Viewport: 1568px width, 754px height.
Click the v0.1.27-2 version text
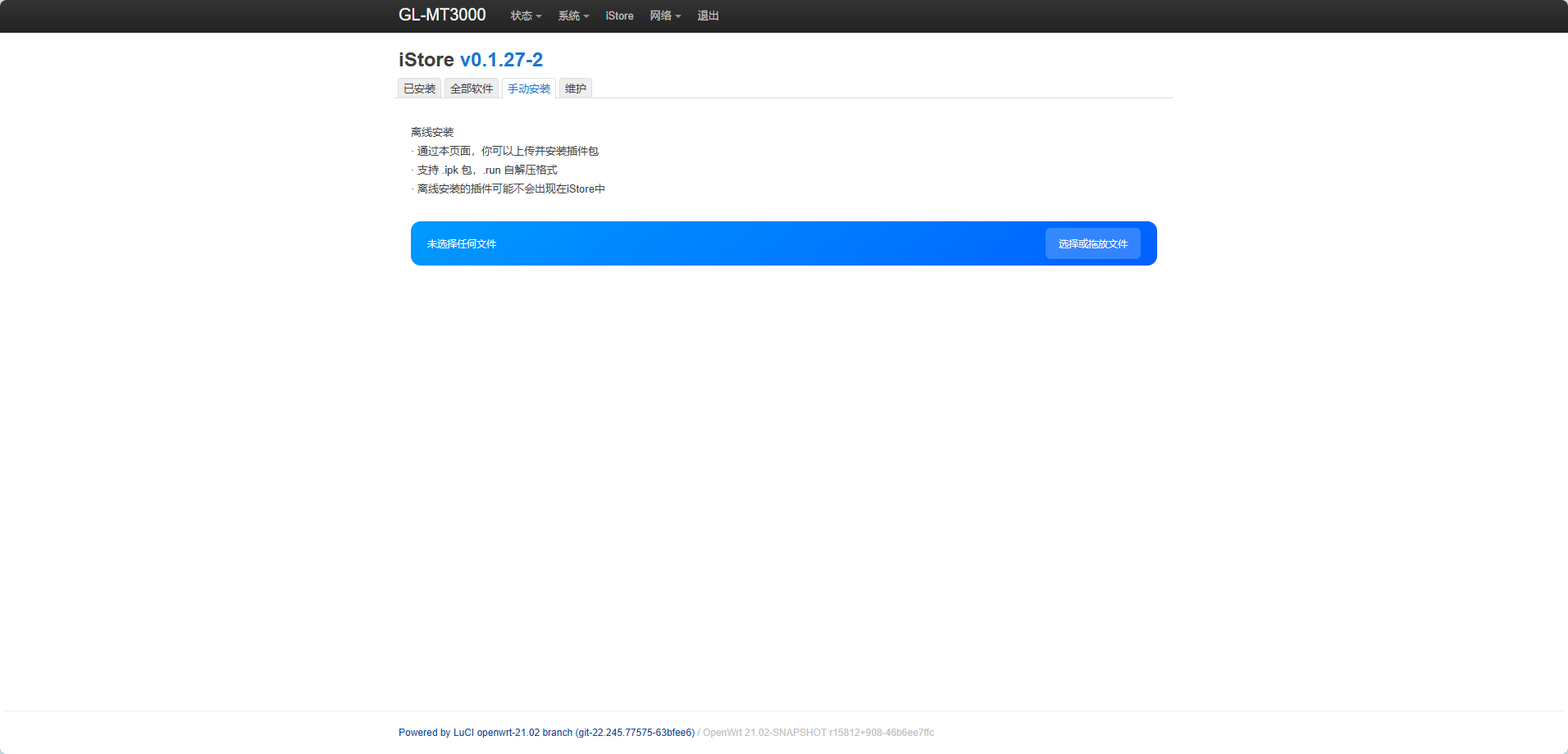coord(501,59)
